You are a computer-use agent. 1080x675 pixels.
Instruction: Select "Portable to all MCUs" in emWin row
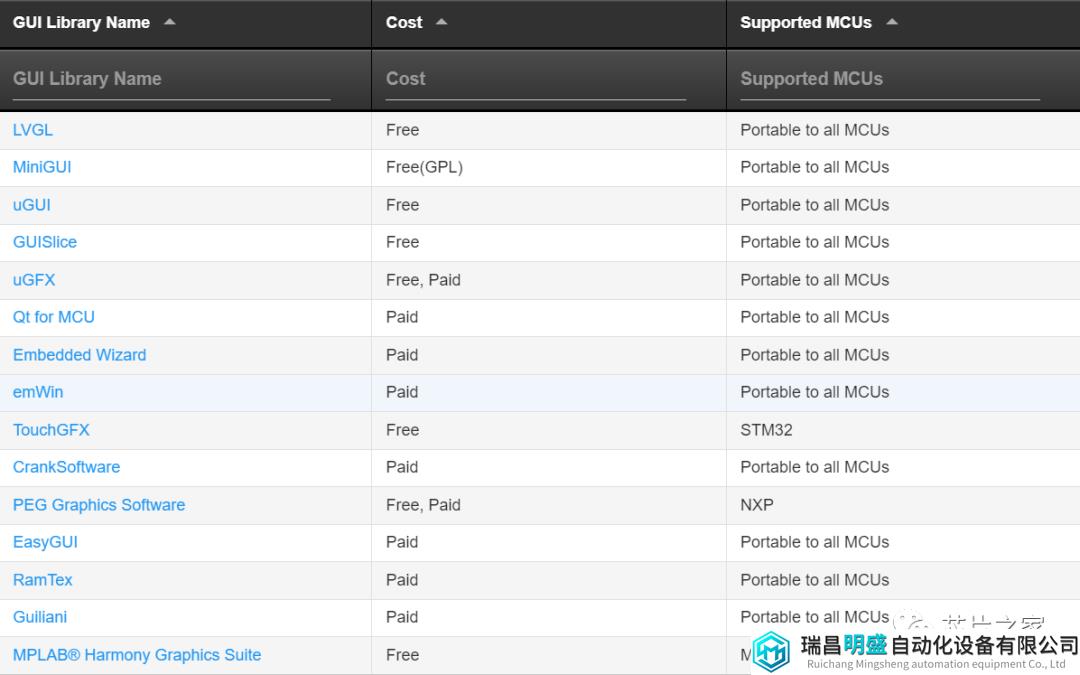tap(814, 393)
